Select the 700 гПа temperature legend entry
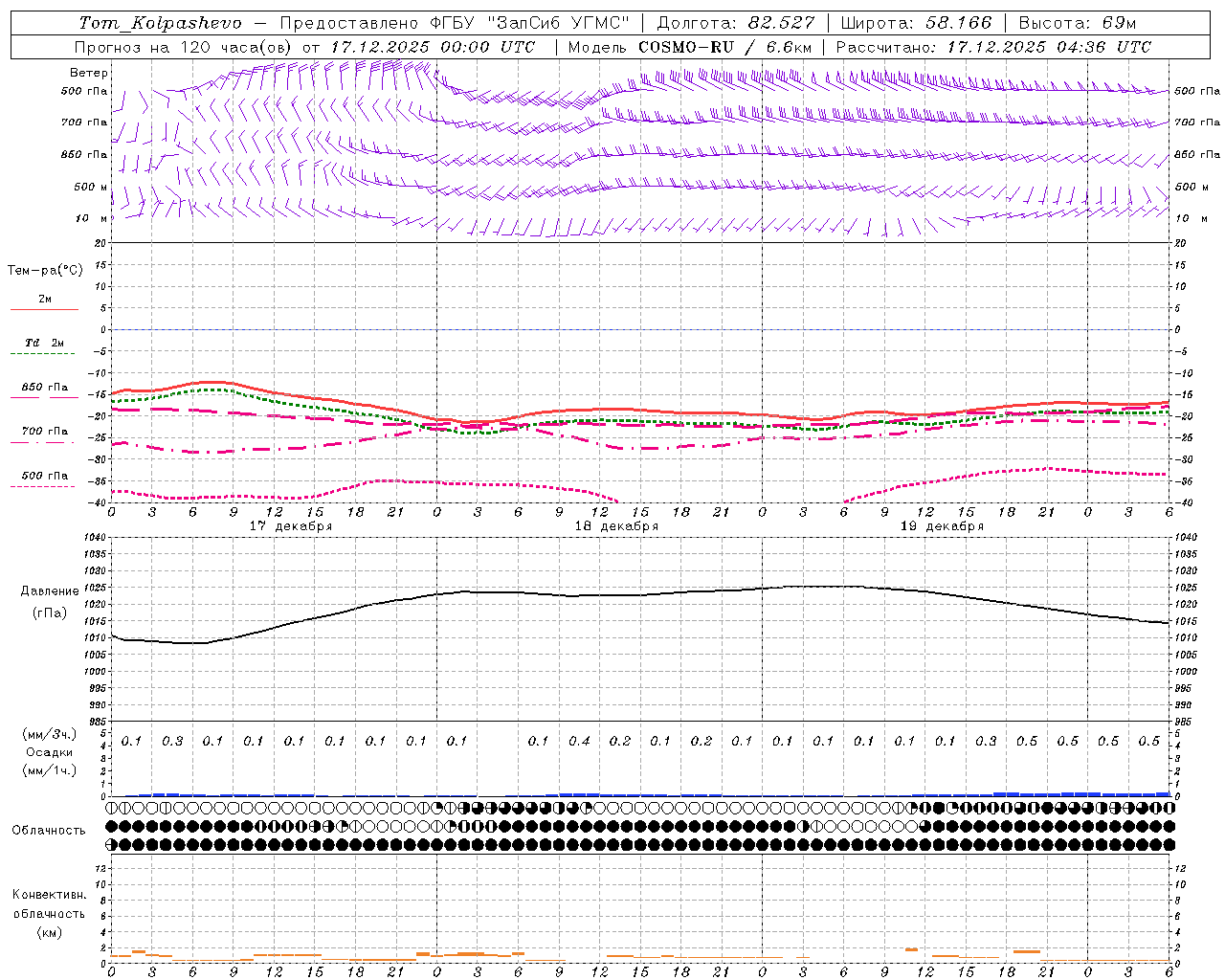Screen dimensions: 1225x980 pos(45,432)
